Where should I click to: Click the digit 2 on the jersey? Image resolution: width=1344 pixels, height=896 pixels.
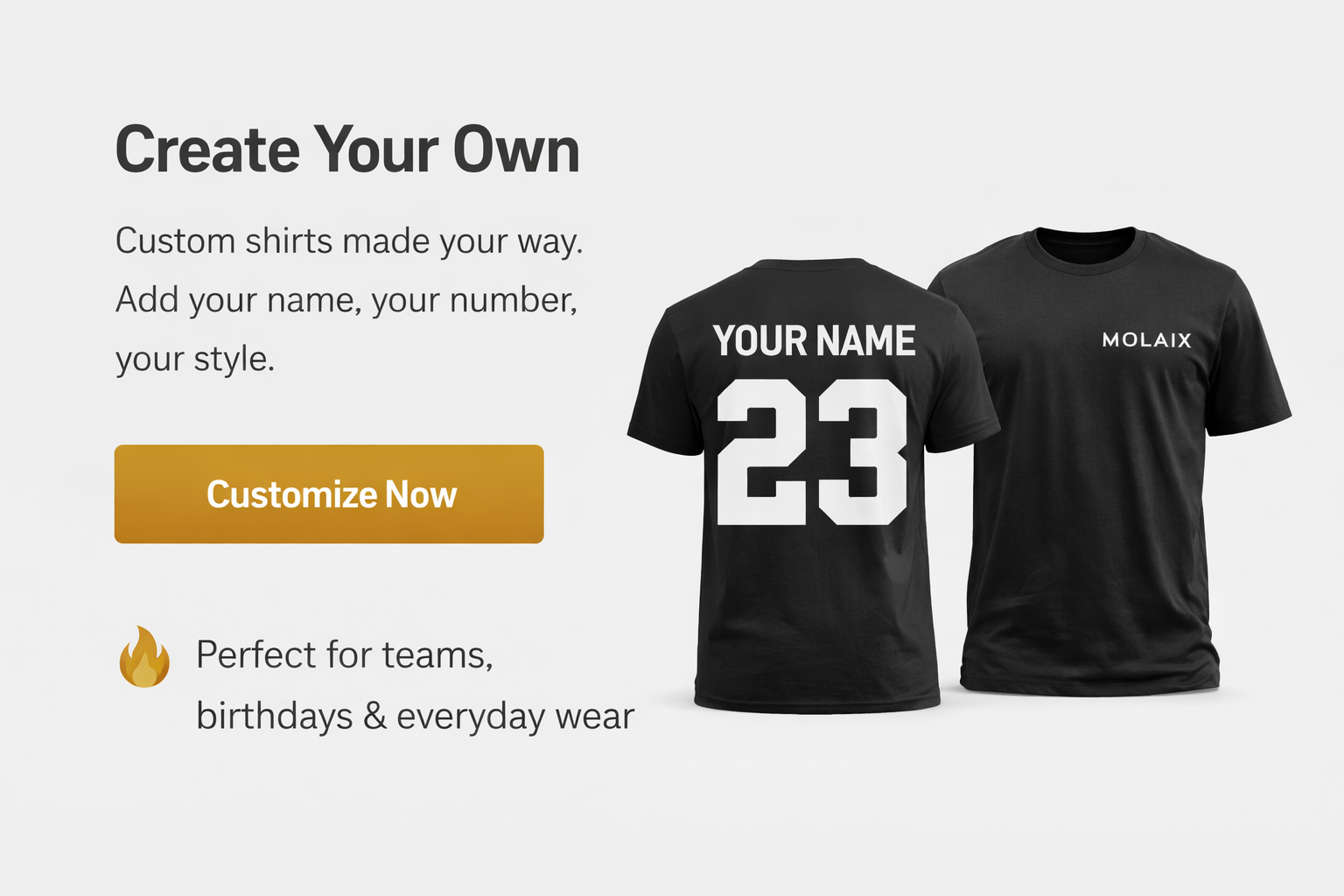point(759,452)
